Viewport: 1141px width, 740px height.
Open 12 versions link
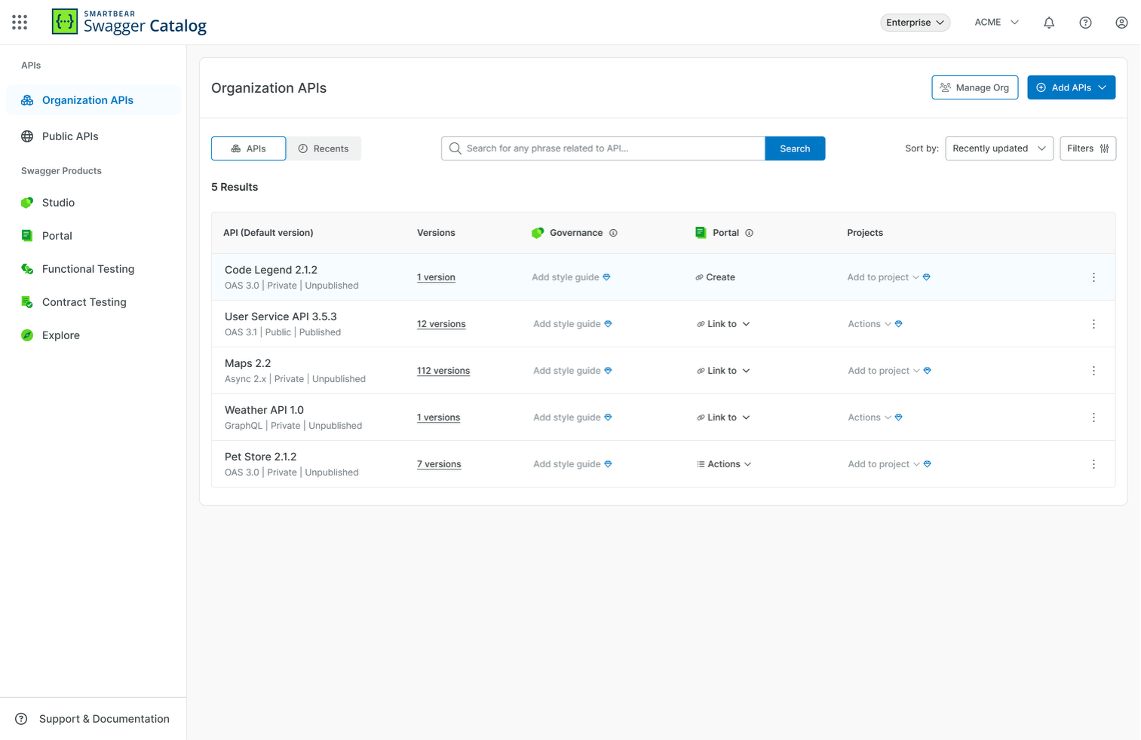point(441,324)
